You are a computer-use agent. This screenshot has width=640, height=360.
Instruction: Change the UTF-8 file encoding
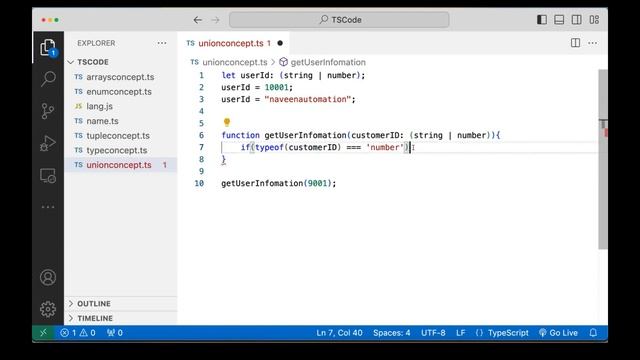[433, 333]
